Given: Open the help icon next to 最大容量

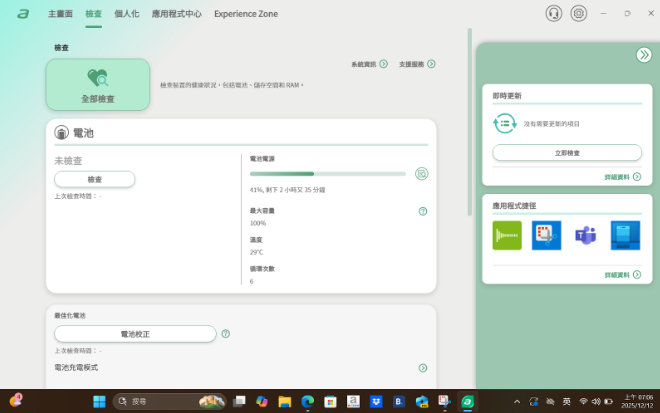Looking at the screenshot, I should [423, 211].
